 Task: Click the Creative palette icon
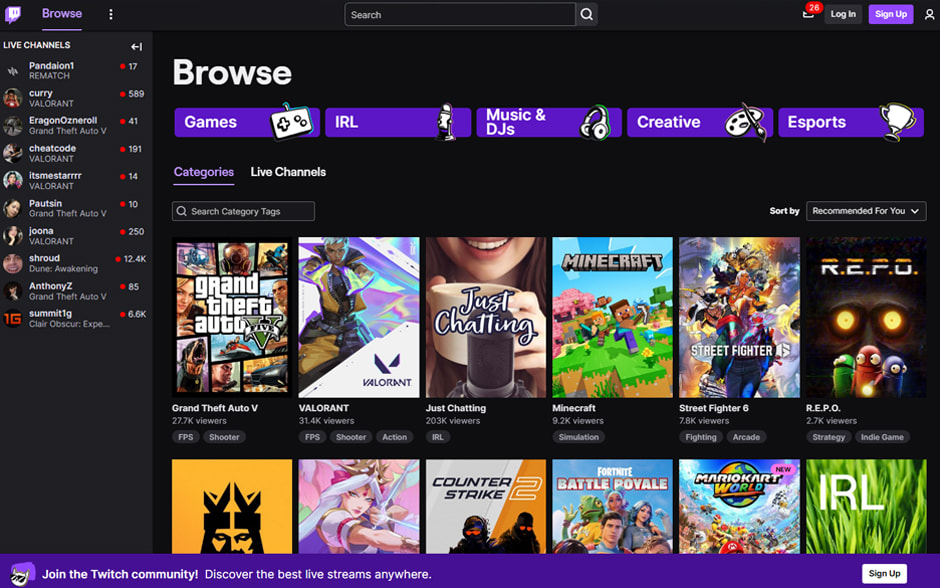point(746,122)
